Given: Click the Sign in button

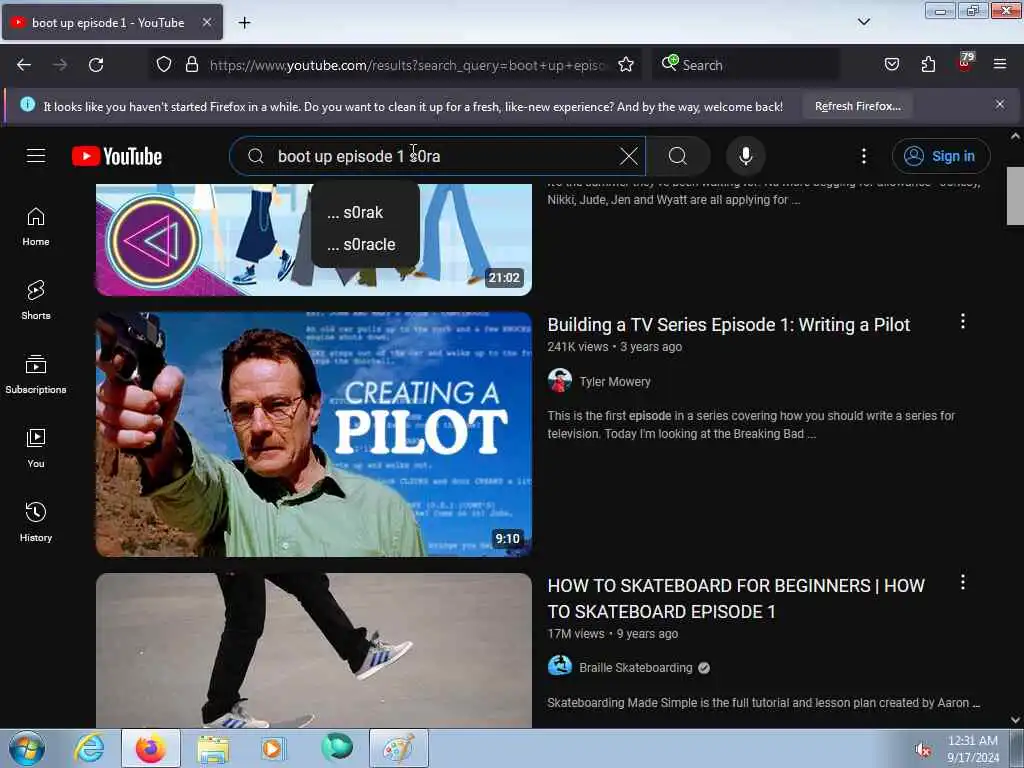Looking at the screenshot, I should click(940, 156).
